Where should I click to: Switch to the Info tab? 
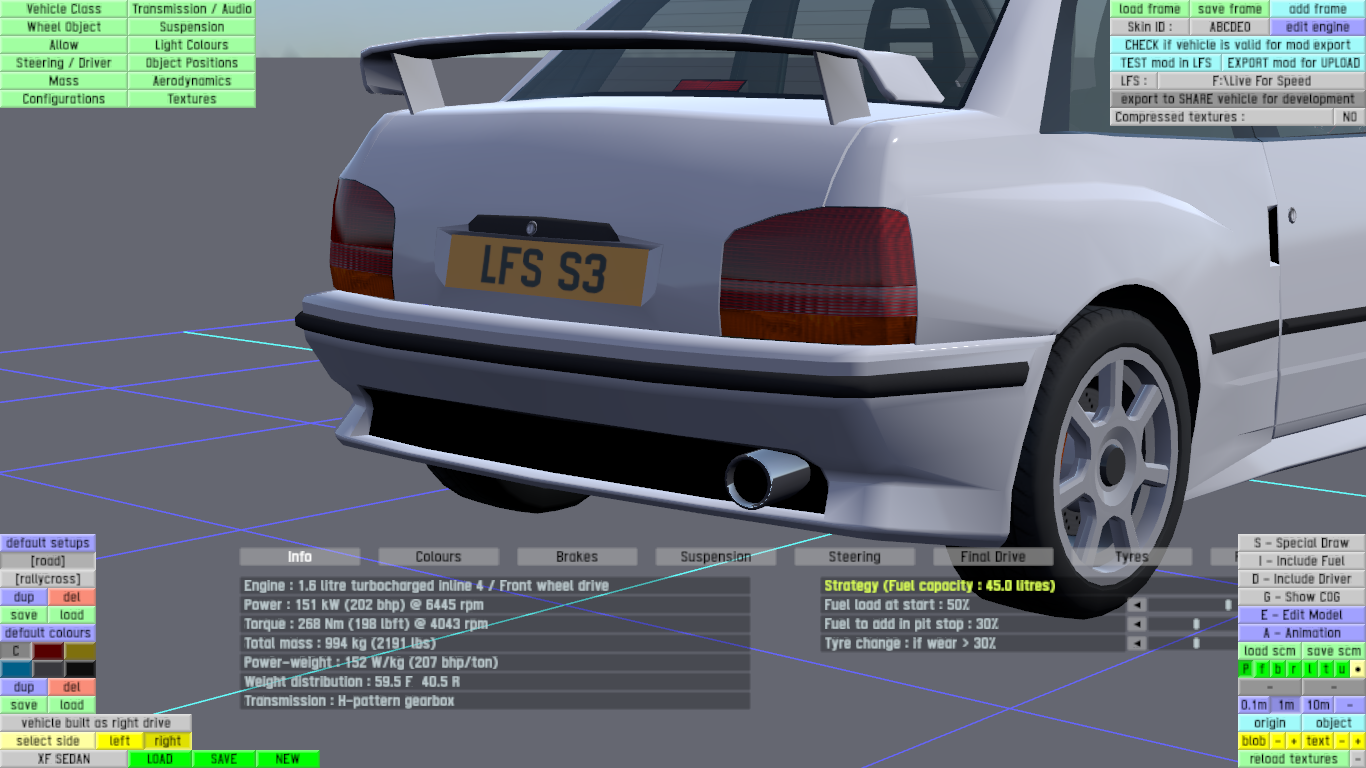300,557
